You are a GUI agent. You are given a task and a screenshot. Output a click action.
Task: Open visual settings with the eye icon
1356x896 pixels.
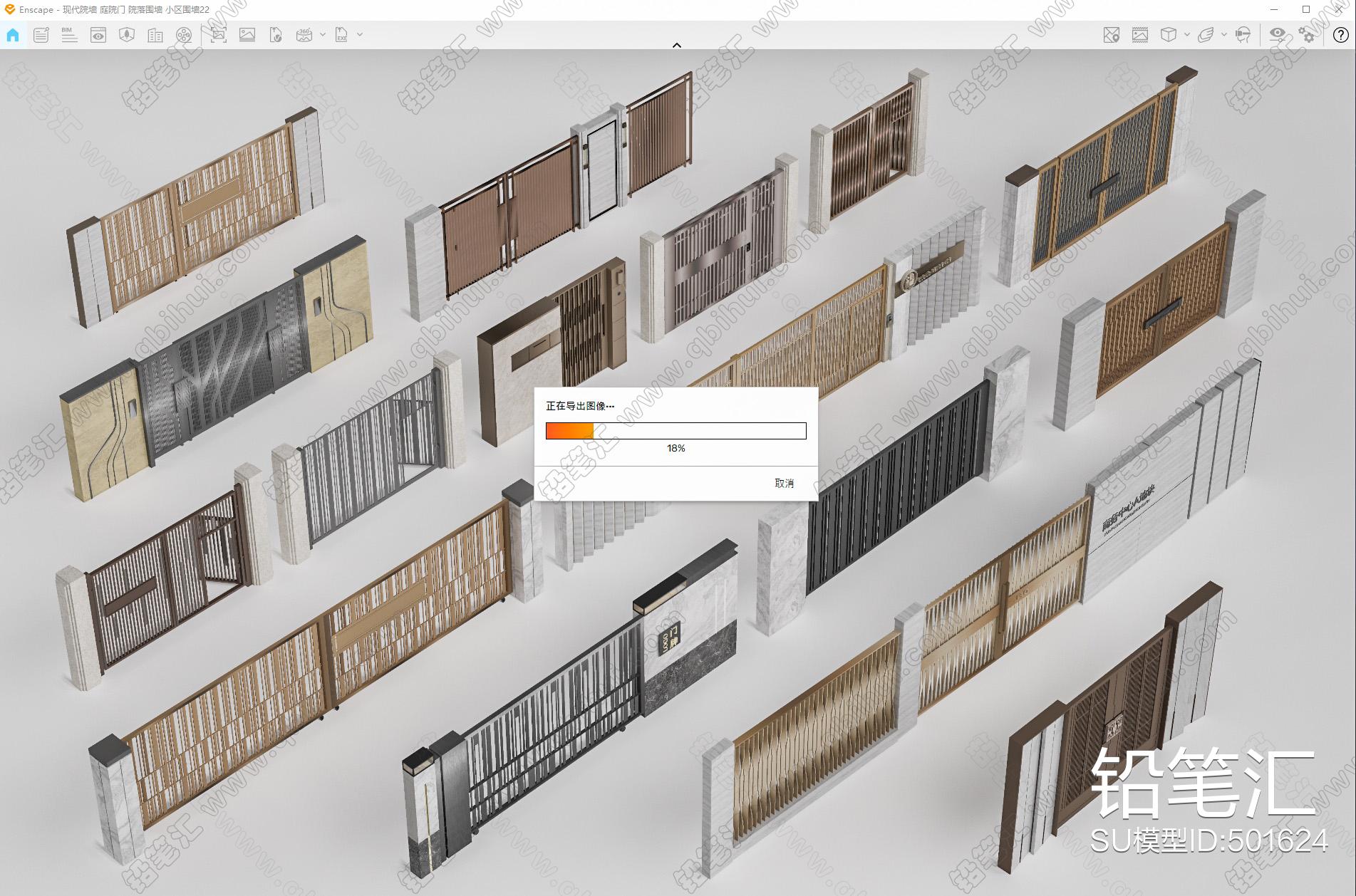pyautogui.click(x=1278, y=34)
